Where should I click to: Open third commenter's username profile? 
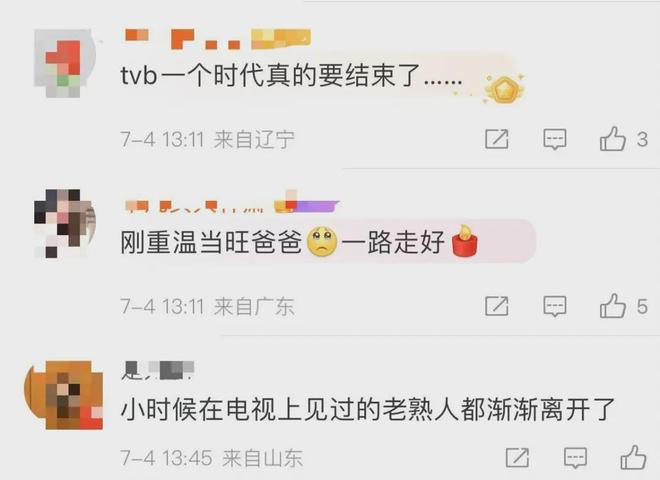(158, 371)
